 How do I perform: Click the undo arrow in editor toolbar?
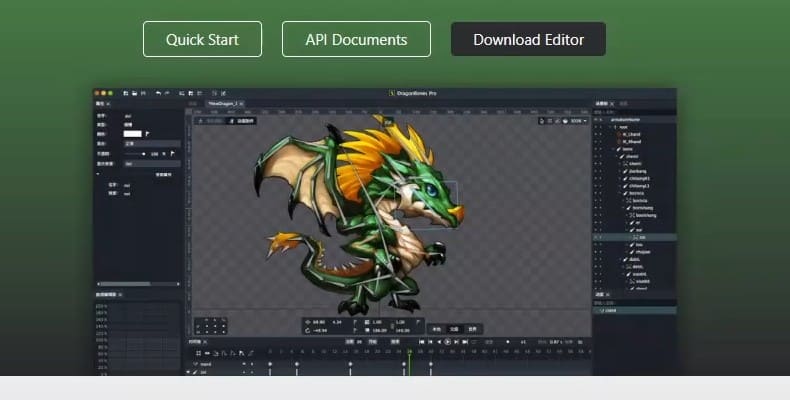[157, 93]
